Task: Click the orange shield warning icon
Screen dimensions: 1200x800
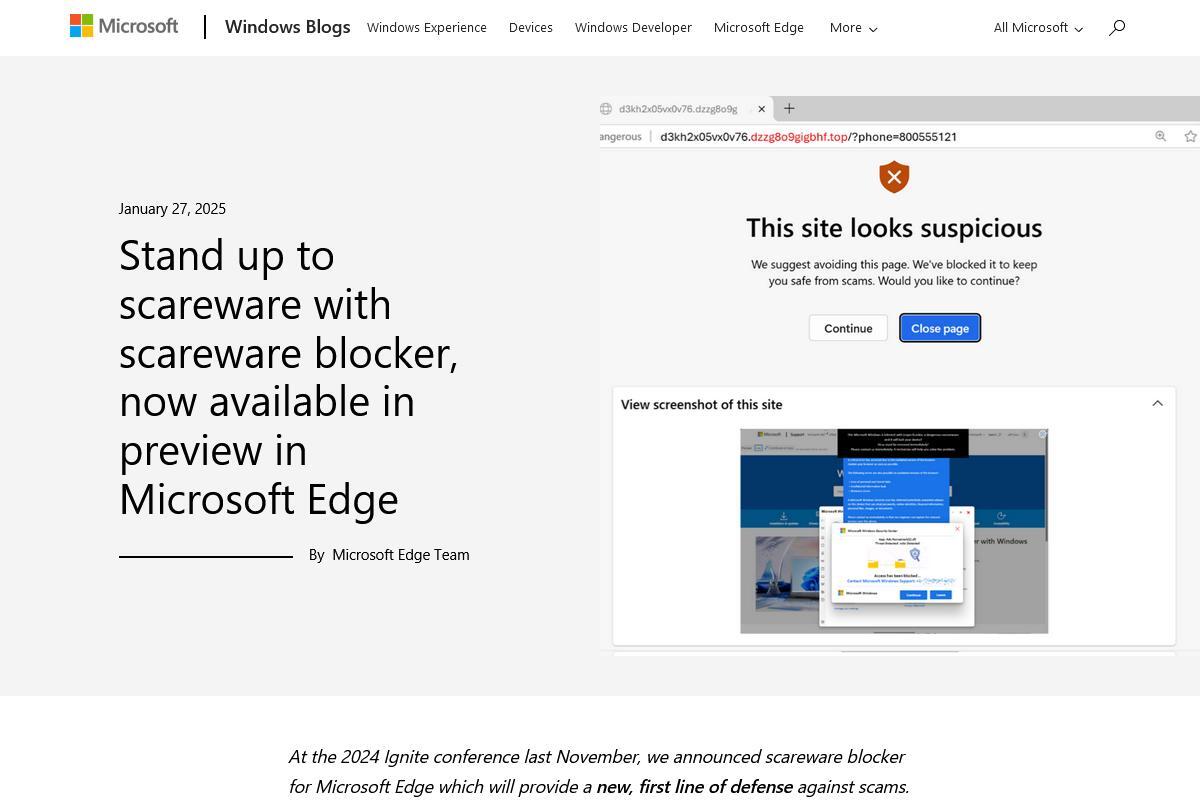Action: tap(894, 177)
